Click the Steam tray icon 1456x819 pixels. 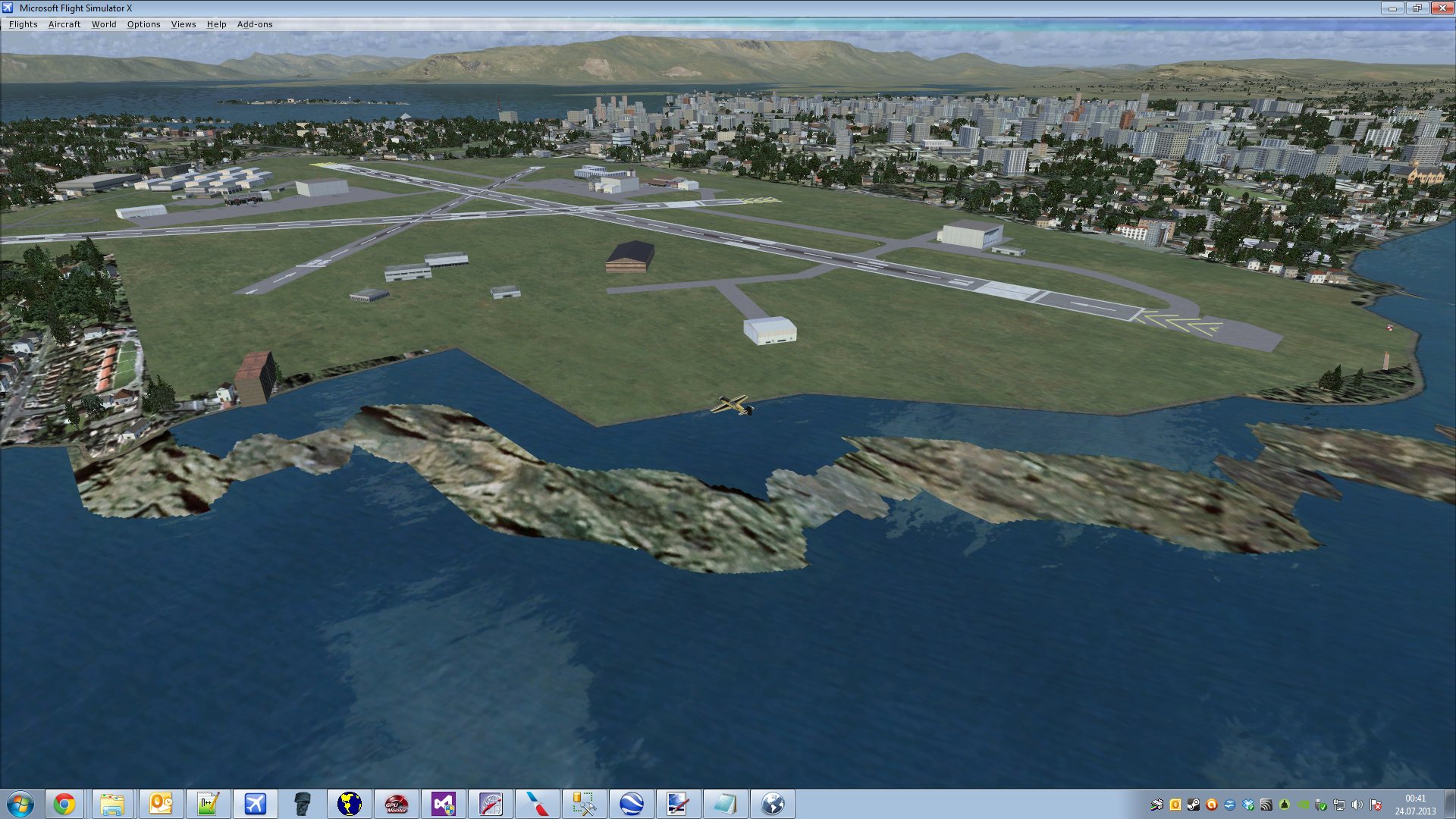(1193, 805)
